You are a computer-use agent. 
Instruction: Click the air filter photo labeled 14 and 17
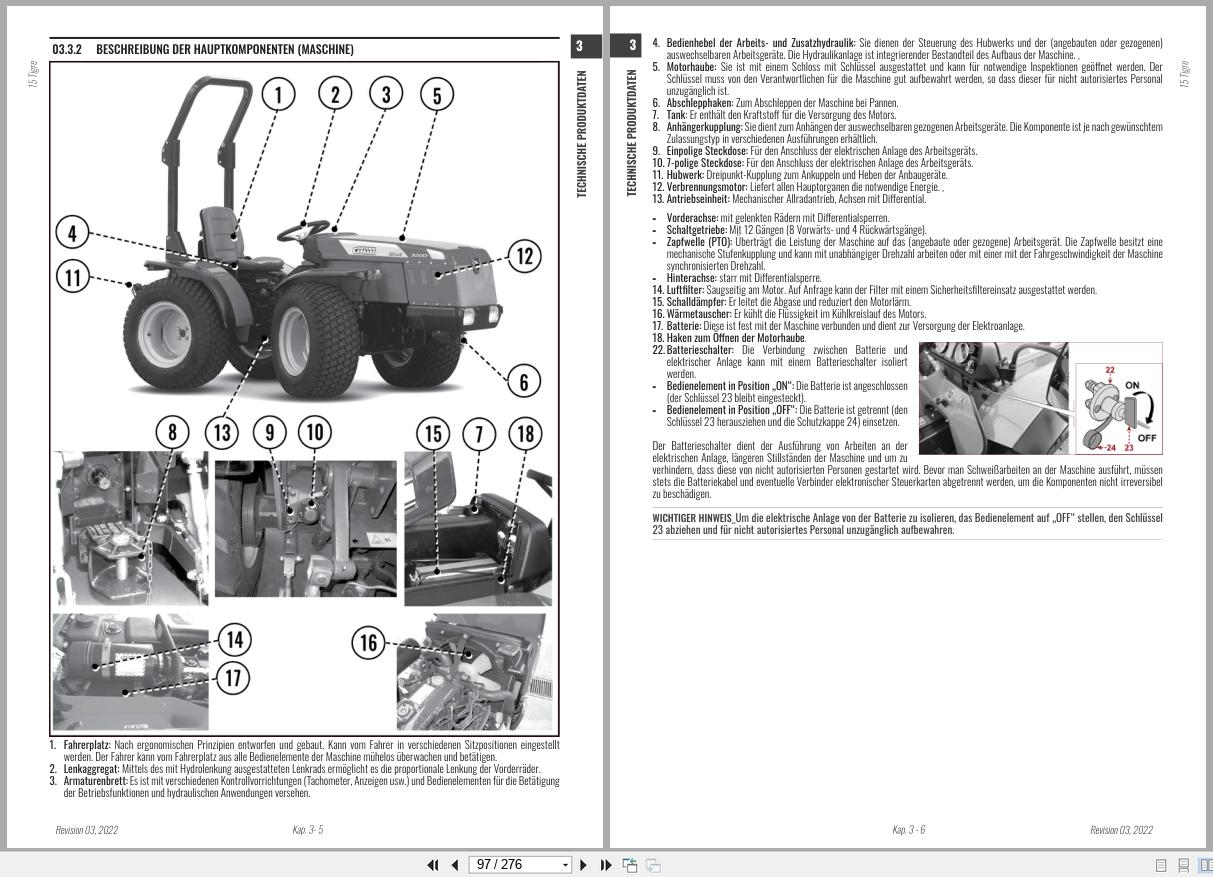130,672
